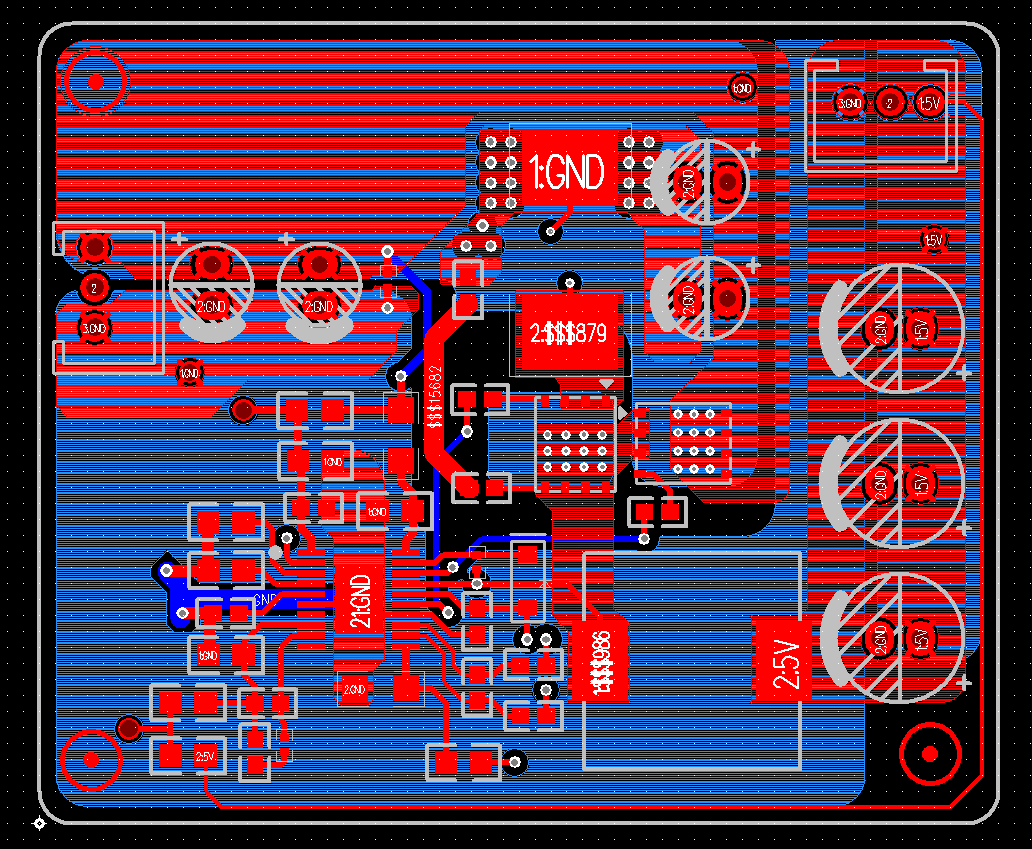Image resolution: width=1032 pixels, height=849 pixels.
Task: Select the 1:GND via beneath the left connector outline
Action: 190,373
